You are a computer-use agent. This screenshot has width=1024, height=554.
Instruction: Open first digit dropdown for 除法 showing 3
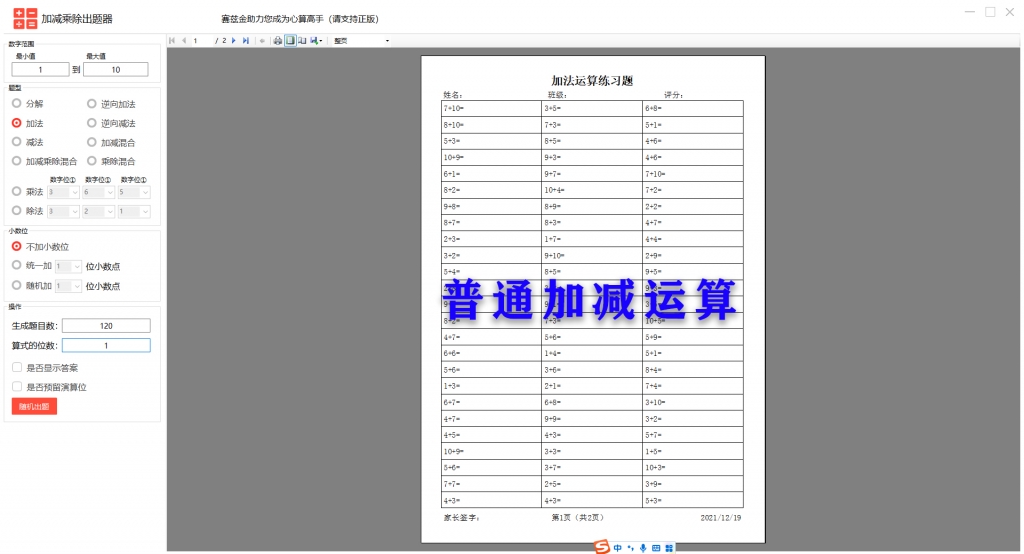tap(63, 211)
